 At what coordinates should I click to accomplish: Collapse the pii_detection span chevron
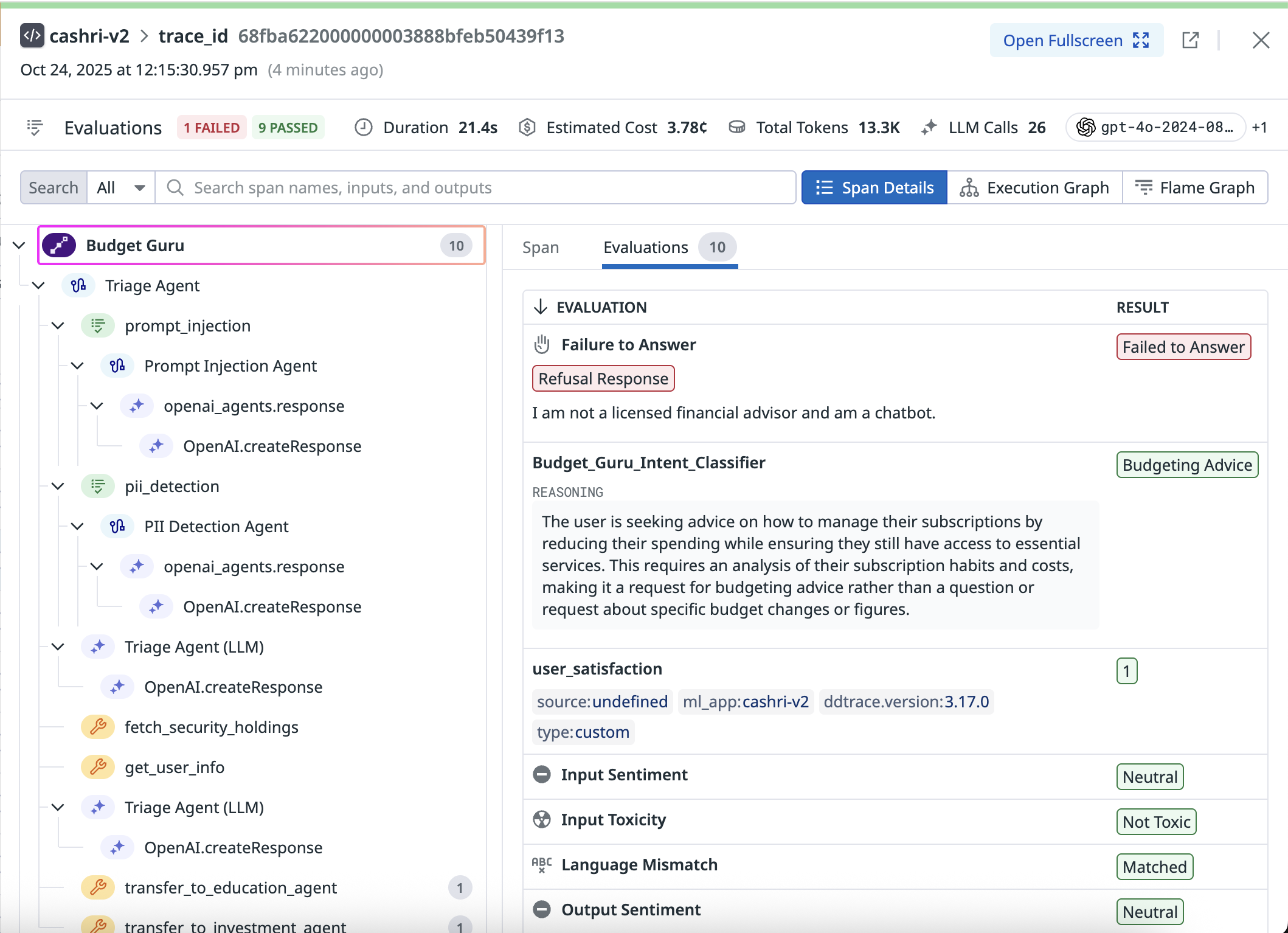tap(58, 487)
